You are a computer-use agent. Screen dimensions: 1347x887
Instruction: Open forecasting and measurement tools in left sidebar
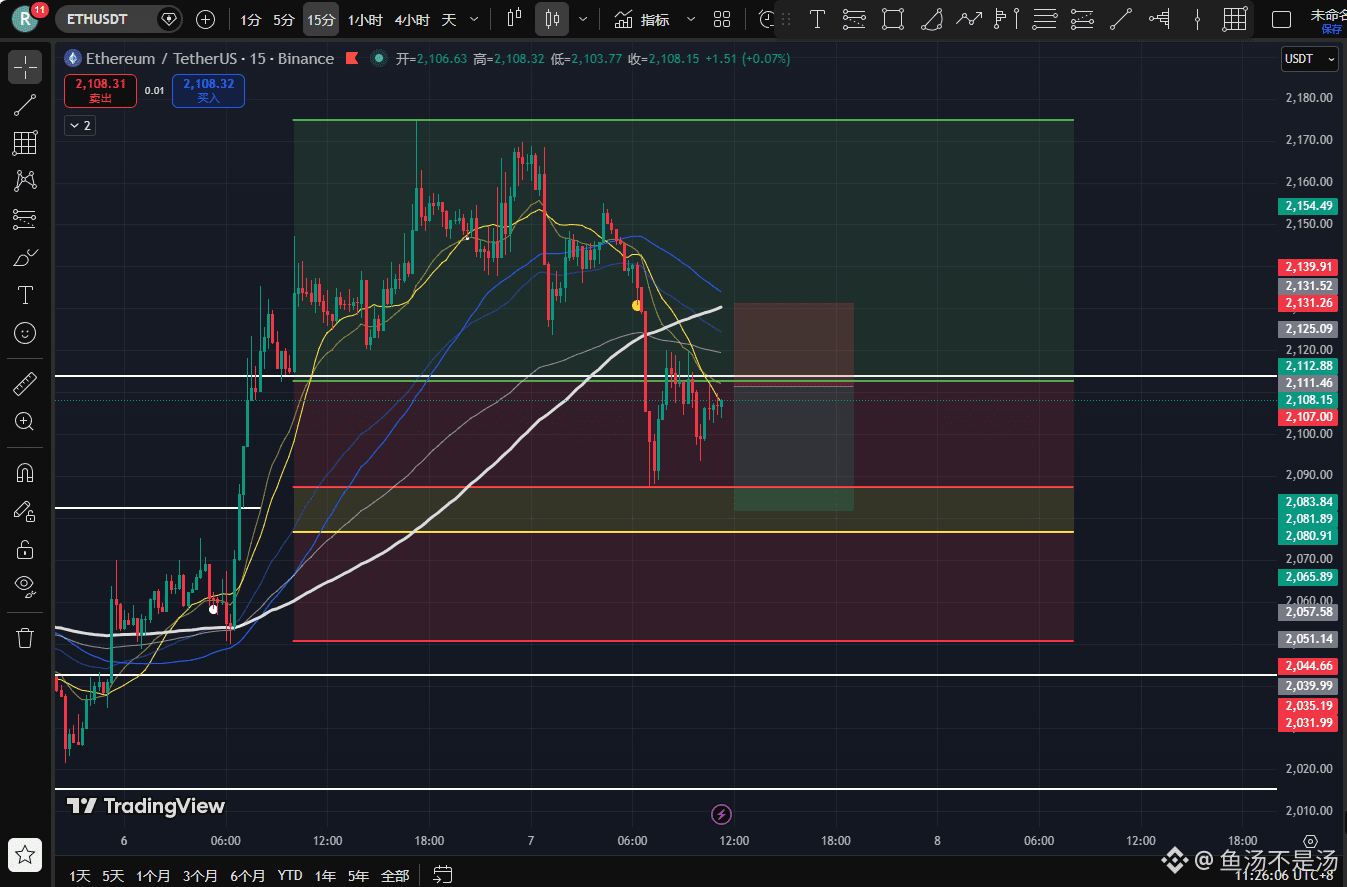25,219
